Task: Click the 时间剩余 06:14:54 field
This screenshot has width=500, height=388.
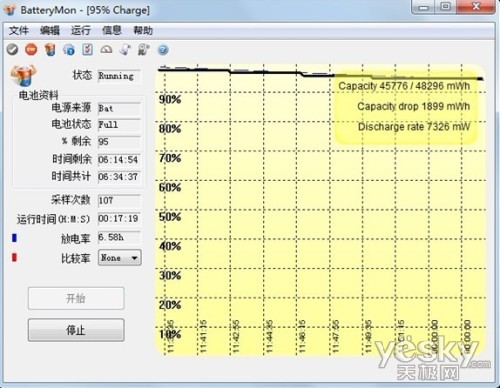Action: [119, 160]
